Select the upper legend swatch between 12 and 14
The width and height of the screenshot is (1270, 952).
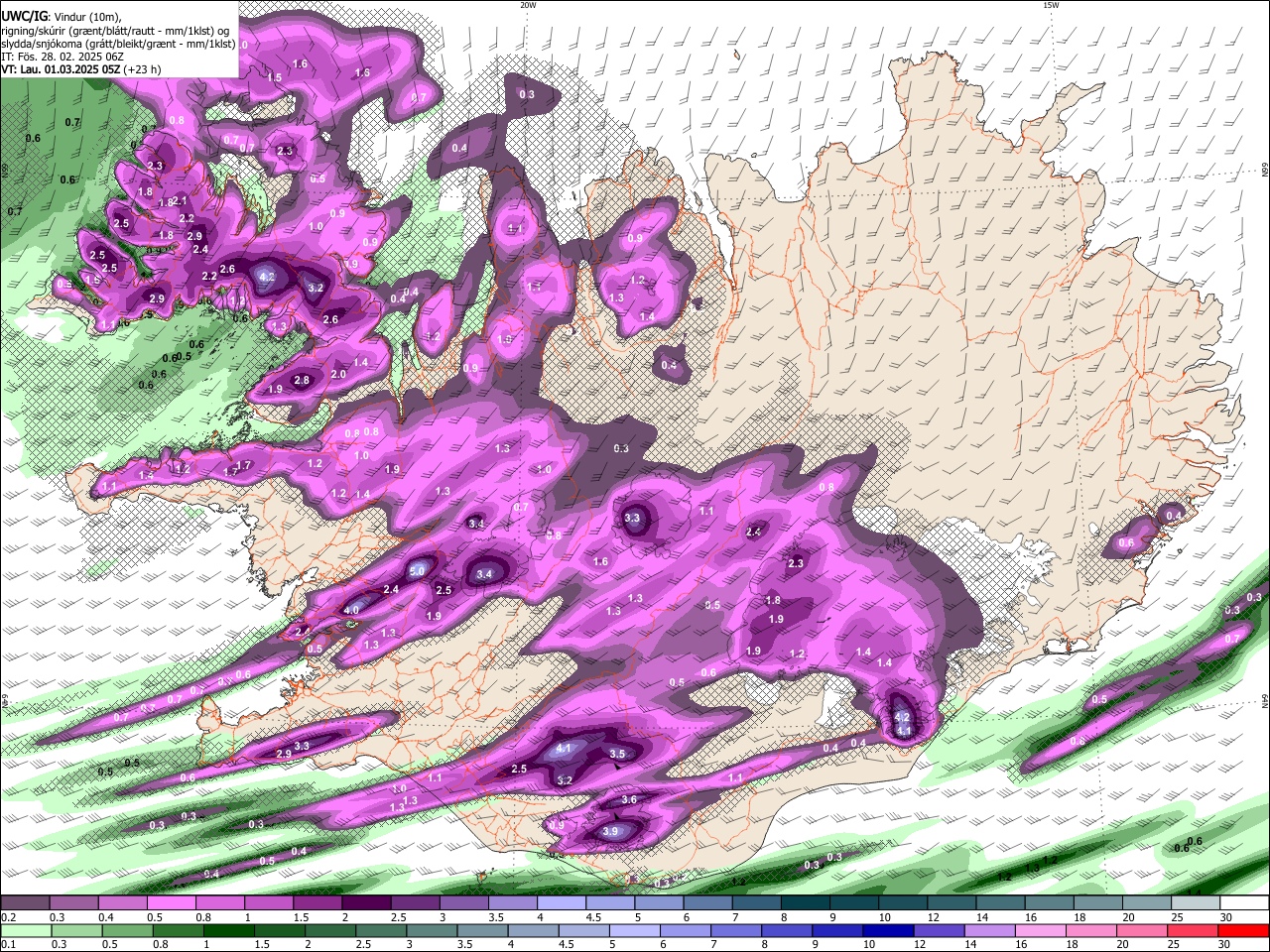pos(951,903)
